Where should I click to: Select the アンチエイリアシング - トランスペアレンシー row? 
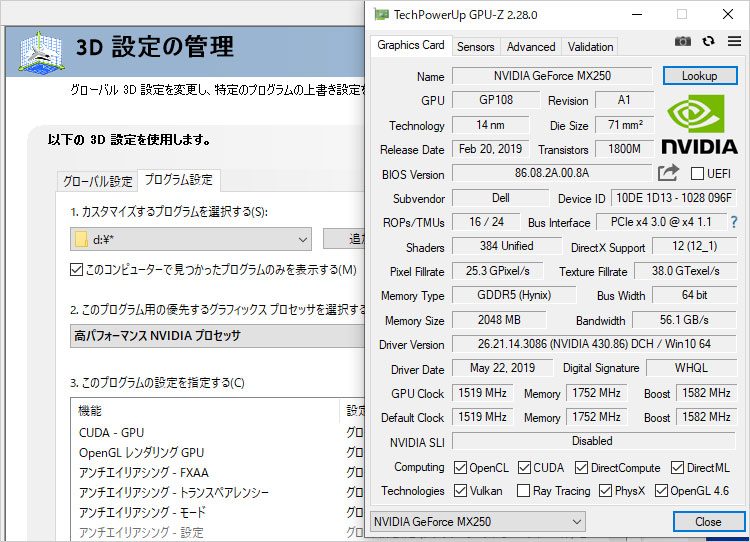[218, 493]
